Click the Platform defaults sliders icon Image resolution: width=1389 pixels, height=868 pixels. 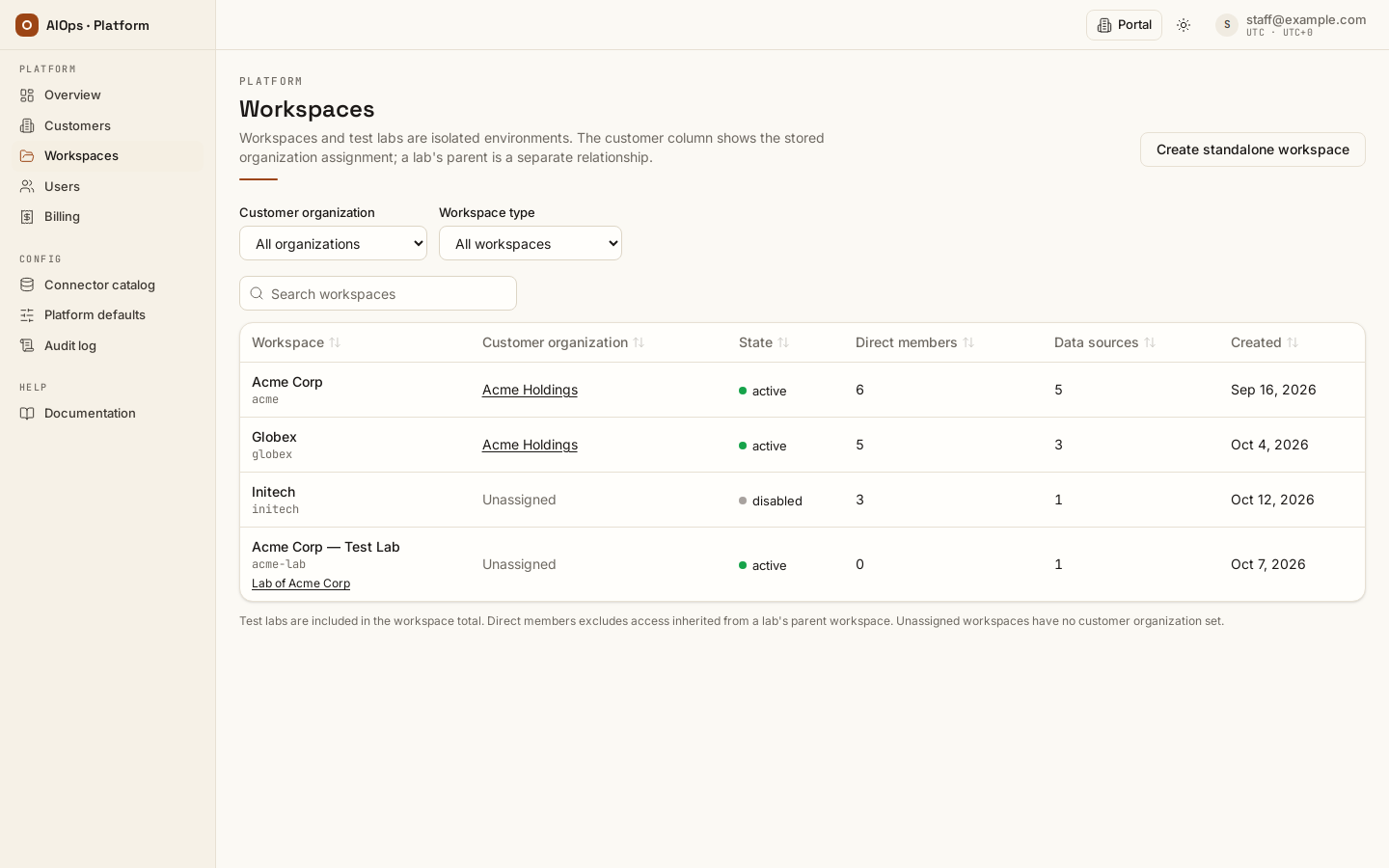point(27,314)
